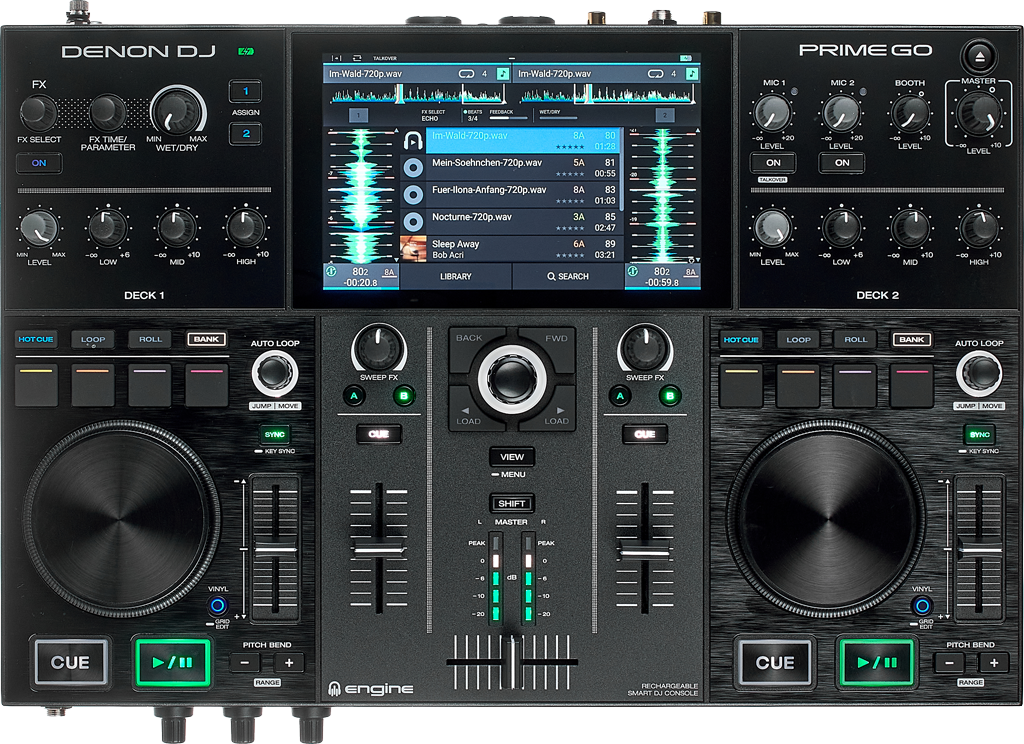The image size is (1024, 744).
Task: Tap the FX SELECT ECHO field on screen
Action: pos(433,115)
